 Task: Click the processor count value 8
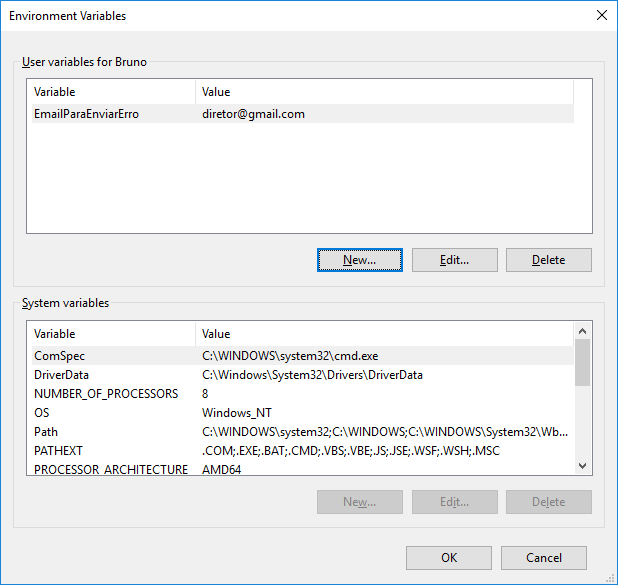tap(205, 393)
